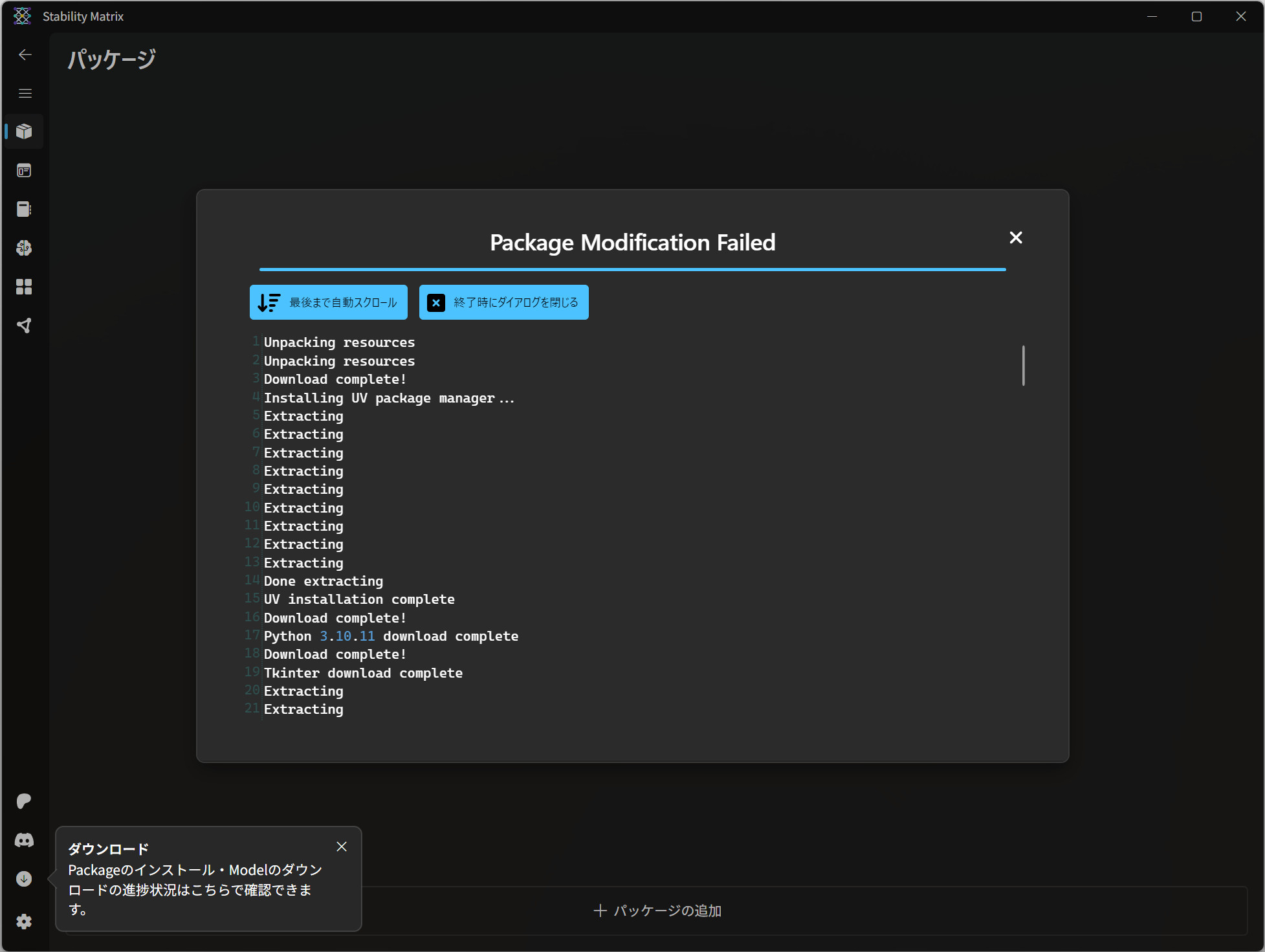Screen dimensions: 1265x952
Task: Toggle 最後まで自動スクロール auto-scroll button
Action: tap(329, 302)
